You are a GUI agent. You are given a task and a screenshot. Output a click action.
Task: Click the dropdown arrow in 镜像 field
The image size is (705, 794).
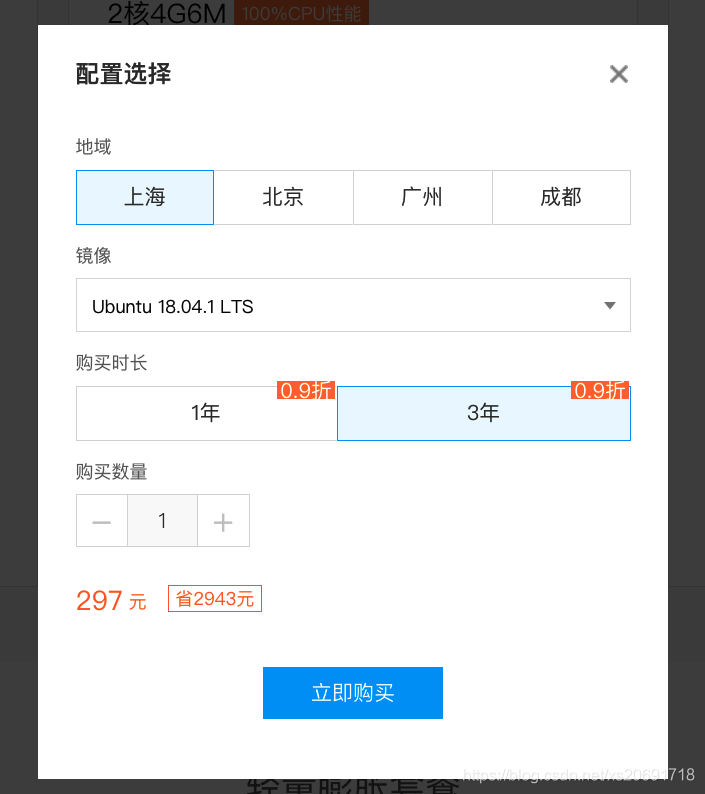[x=610, y=305]
